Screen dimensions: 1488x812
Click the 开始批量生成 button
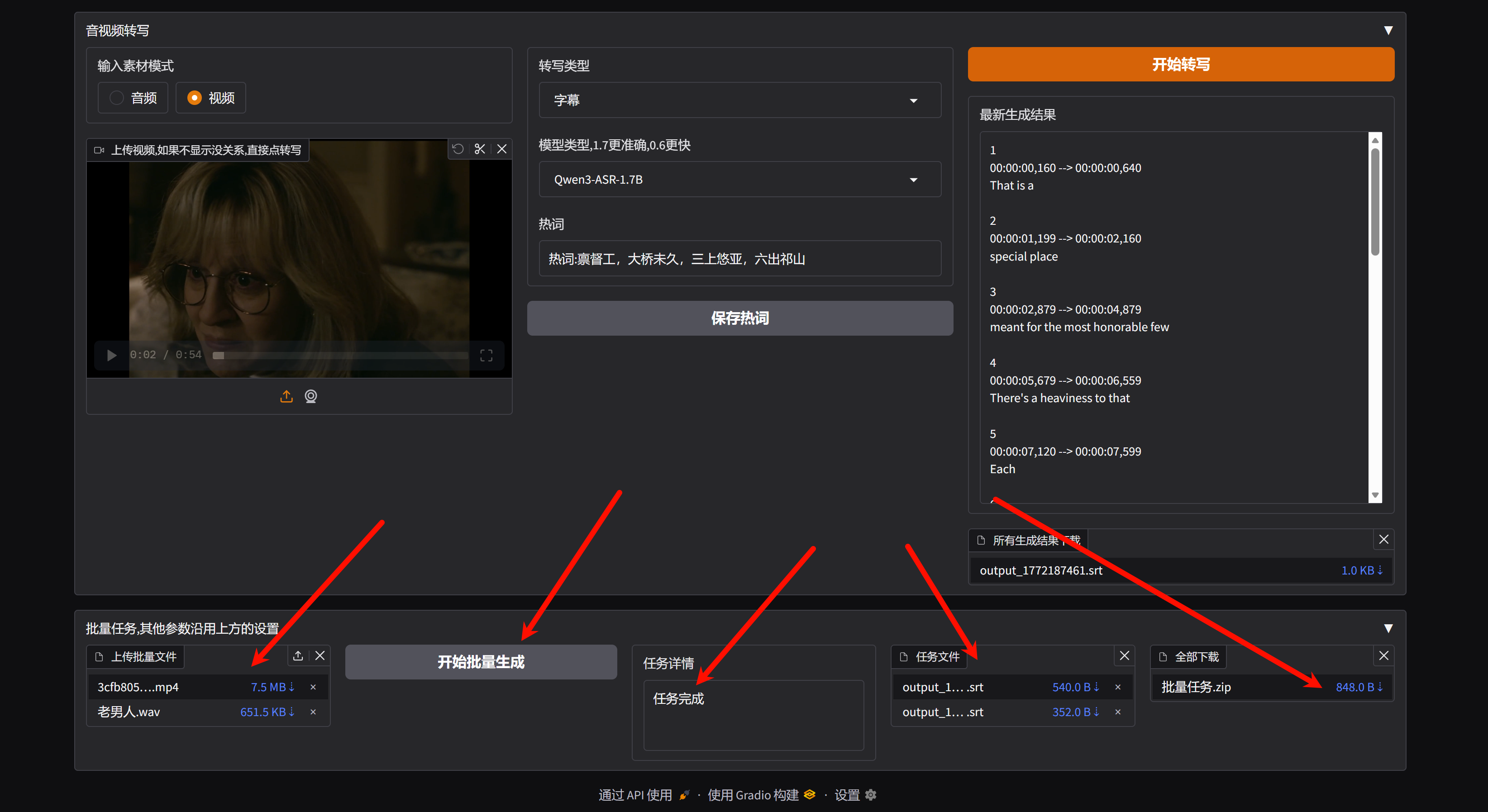481,662
